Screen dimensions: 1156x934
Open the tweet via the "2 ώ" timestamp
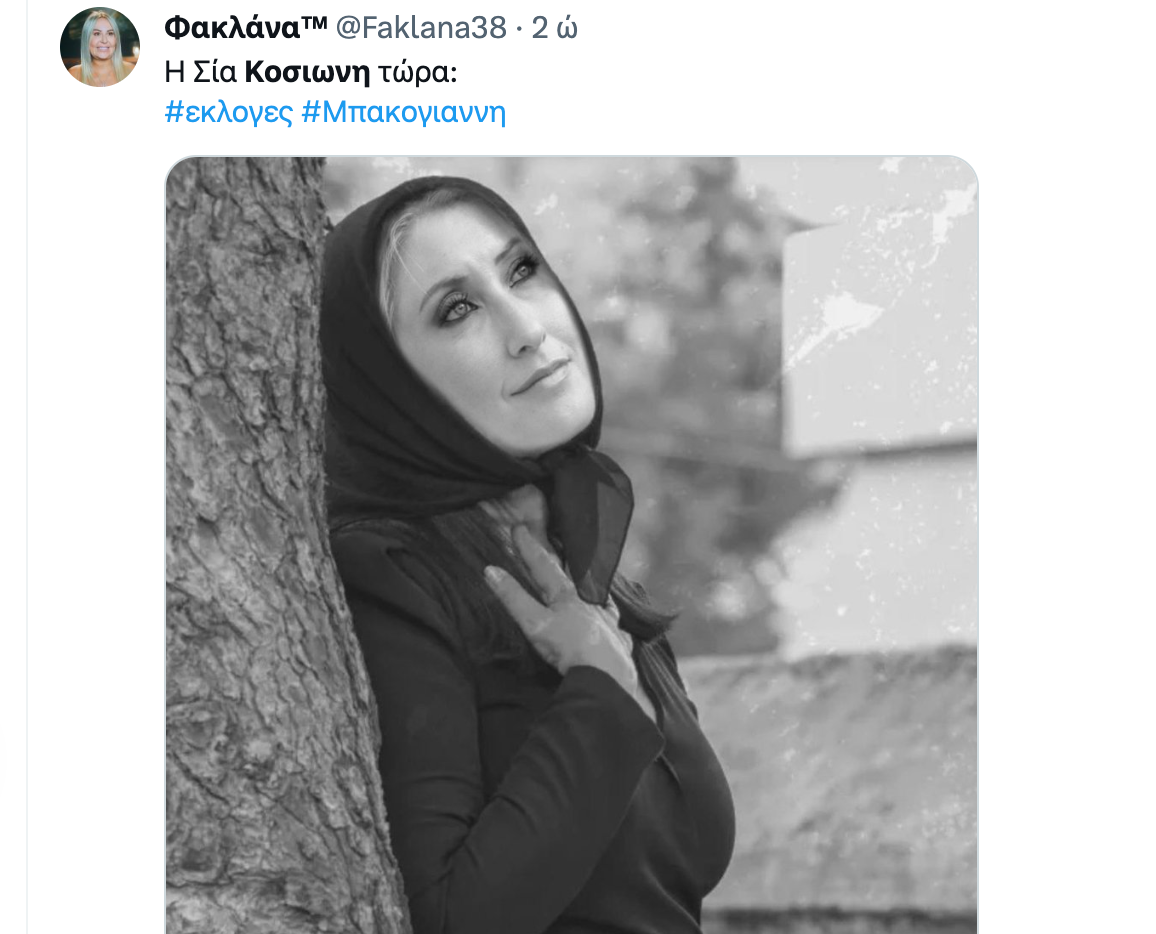(554, 28)
